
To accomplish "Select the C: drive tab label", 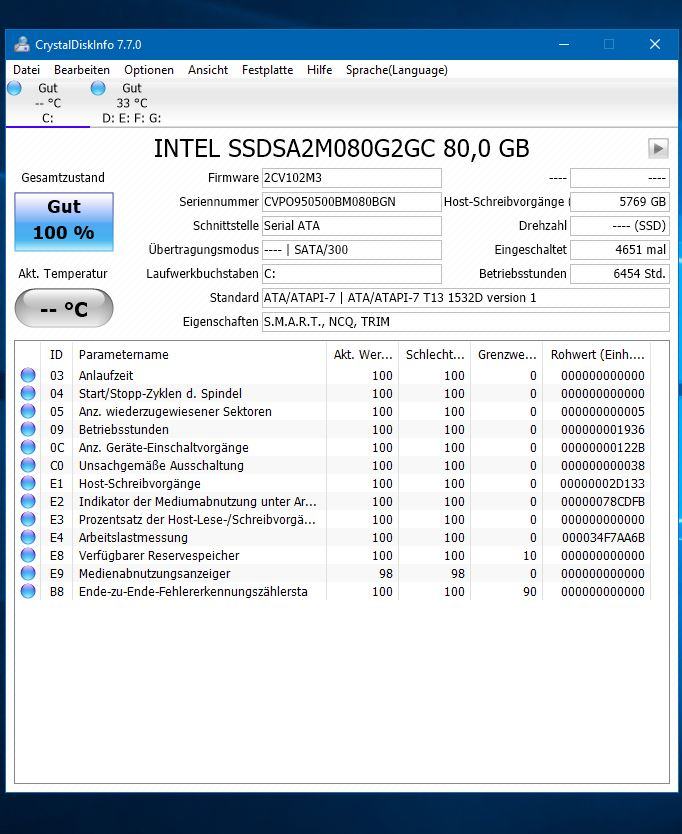I will 48,118.
